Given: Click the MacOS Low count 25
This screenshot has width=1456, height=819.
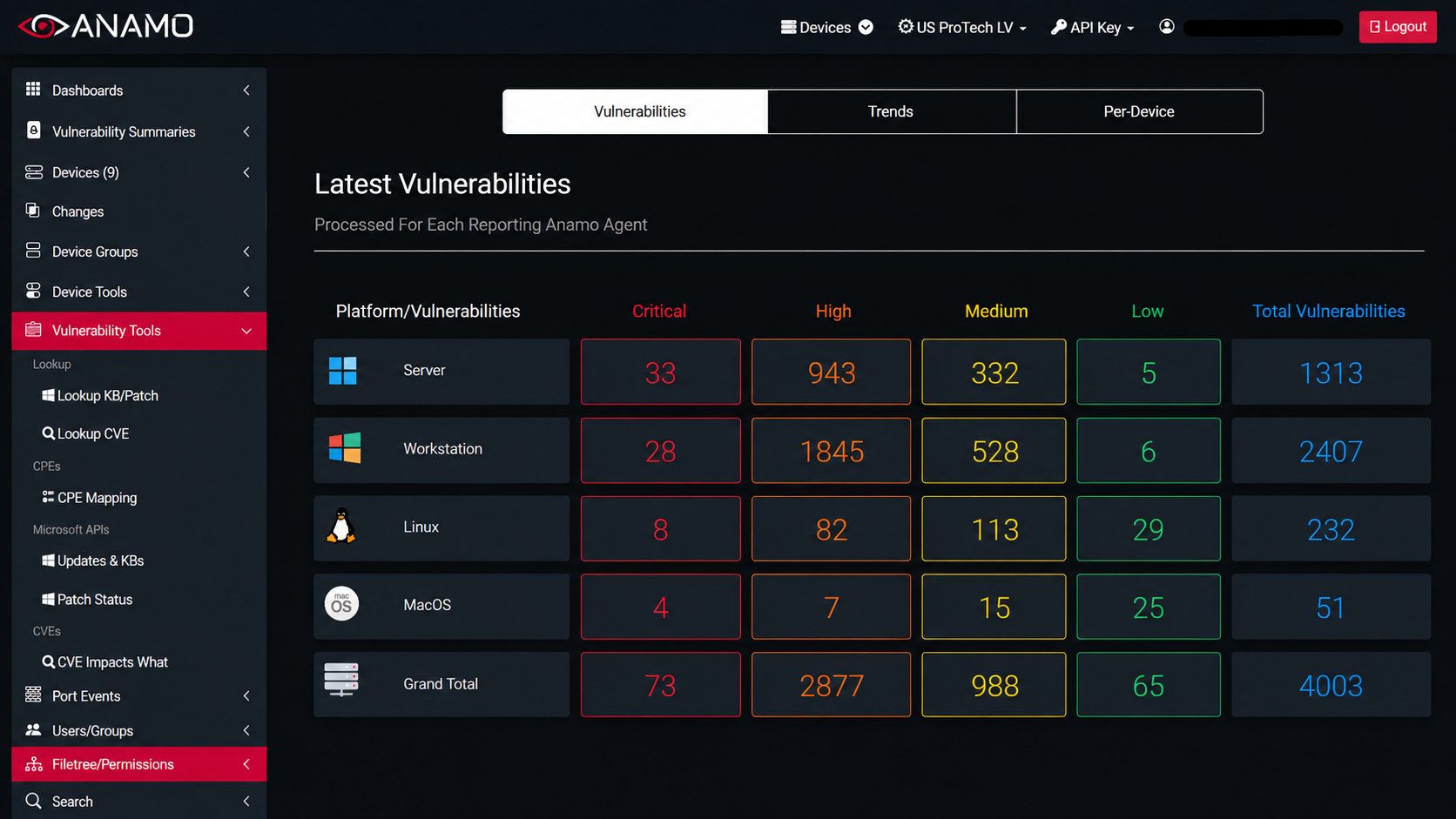Looking at the screenshot, I should point(1149,607).
